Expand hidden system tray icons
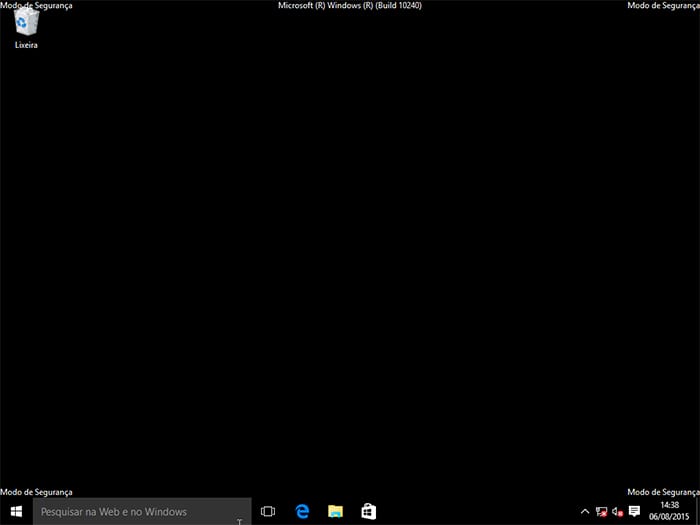 585,512
